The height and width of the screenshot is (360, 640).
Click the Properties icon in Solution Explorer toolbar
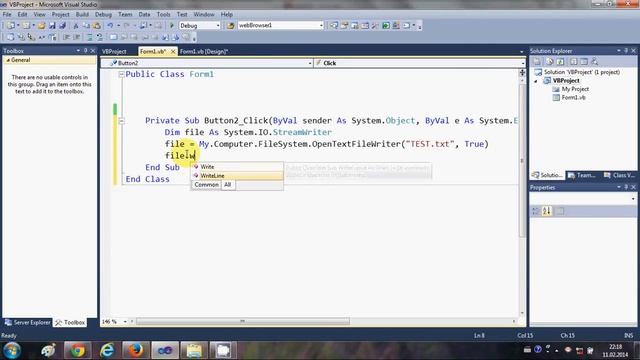(x=537, y=62)
